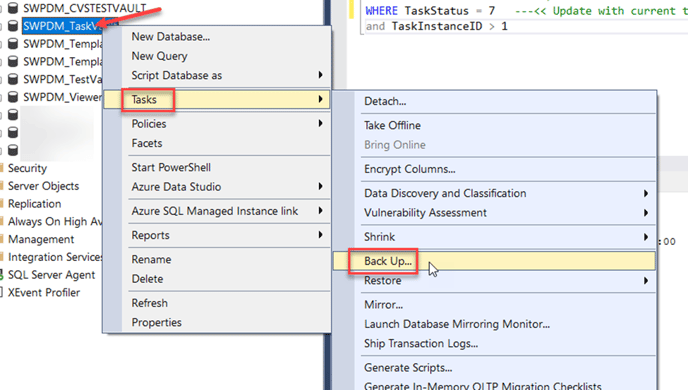Click the SWPDM_CVSTESTVAULT database icon
688x390 pixels.
pyautogui.click(x=13, y=8)
